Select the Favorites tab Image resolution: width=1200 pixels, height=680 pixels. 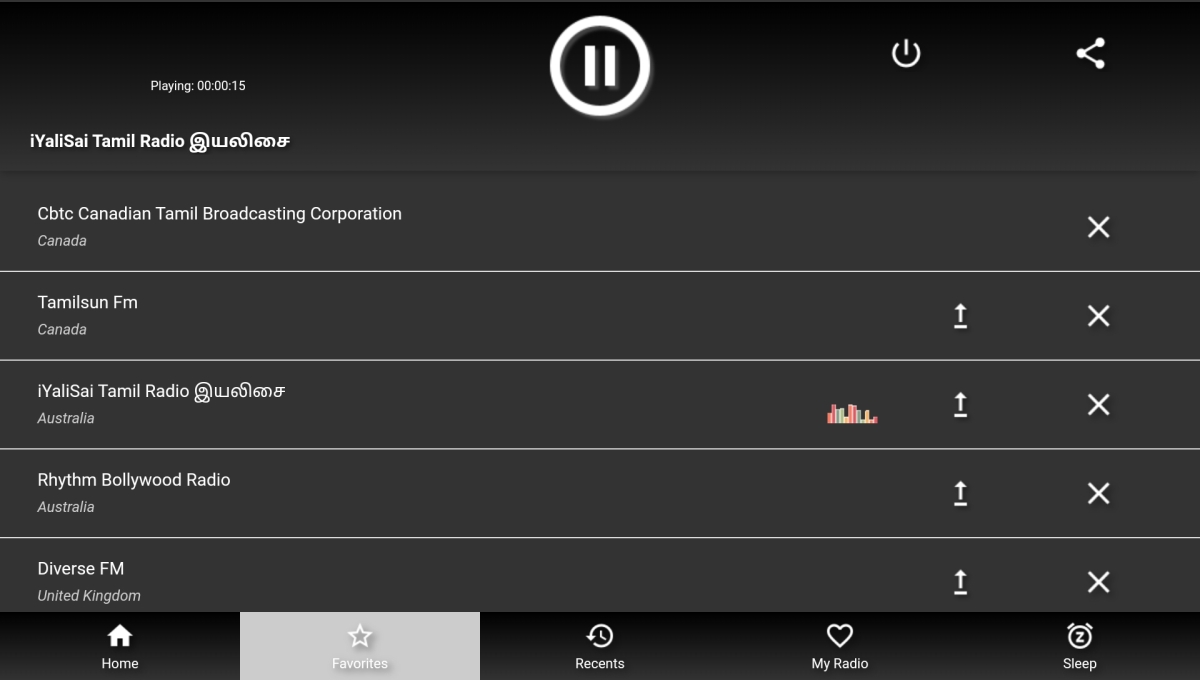coord(360,646)
